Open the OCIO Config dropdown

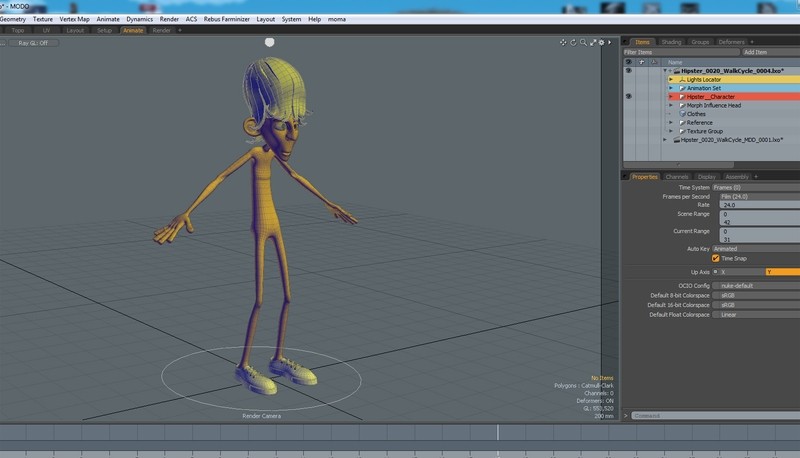[754, 286]
